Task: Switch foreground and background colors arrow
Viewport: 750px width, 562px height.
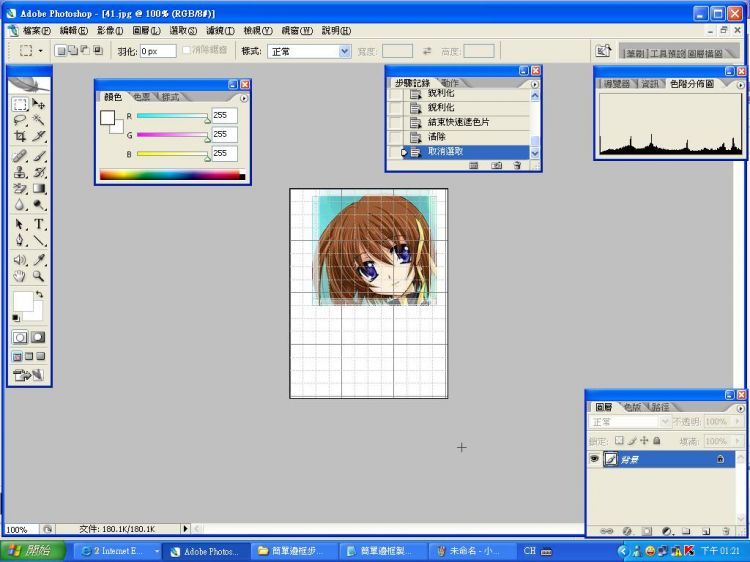Action: tap(39, 295)
